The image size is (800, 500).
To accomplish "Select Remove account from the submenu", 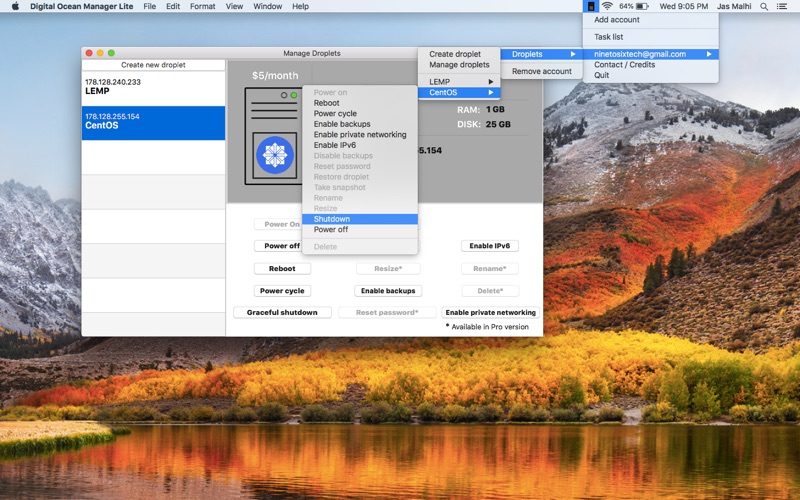I will (x=541, y=71).
